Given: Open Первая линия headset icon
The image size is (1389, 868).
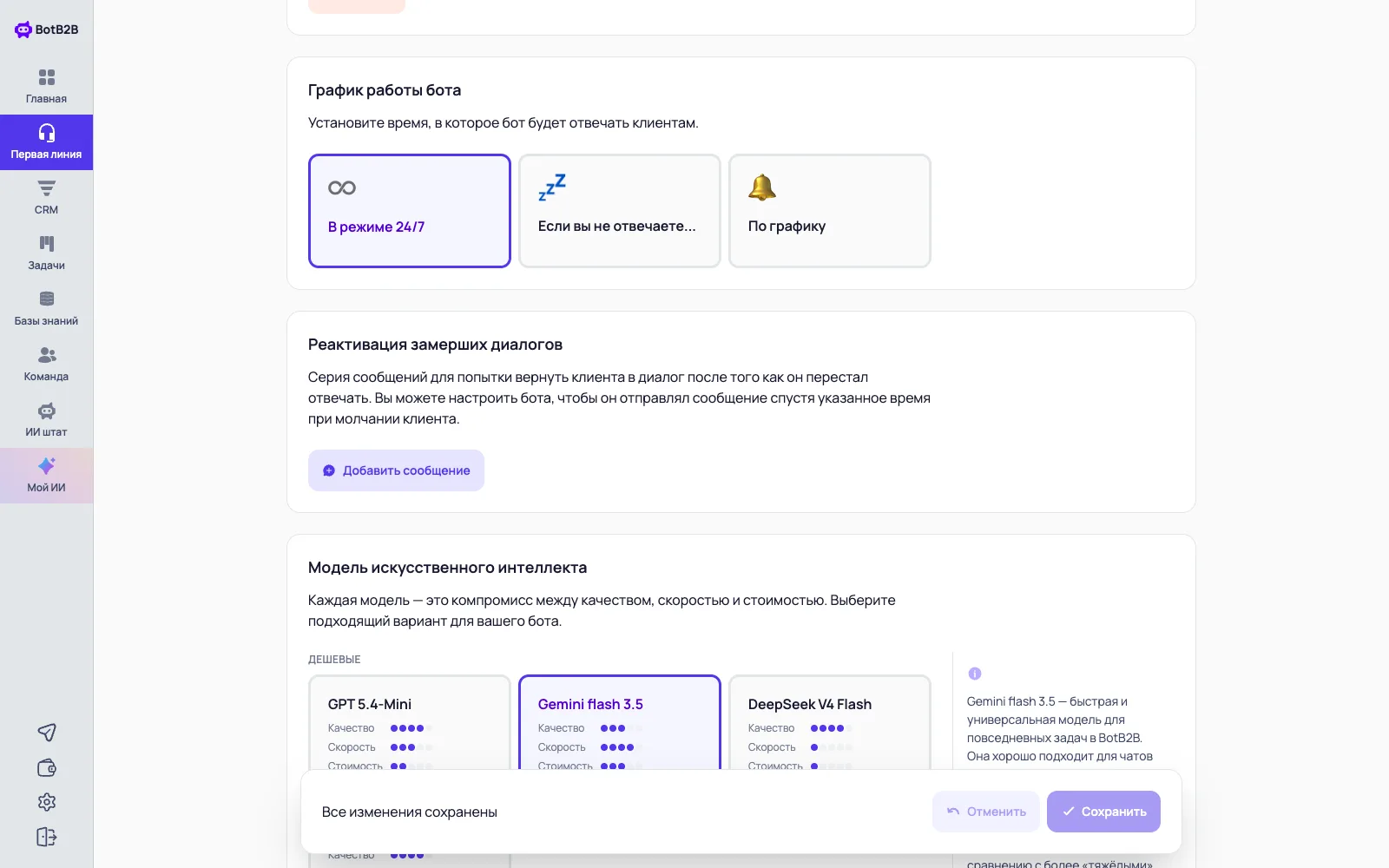Looking at the screenshot, I should [x=47, y=133].
